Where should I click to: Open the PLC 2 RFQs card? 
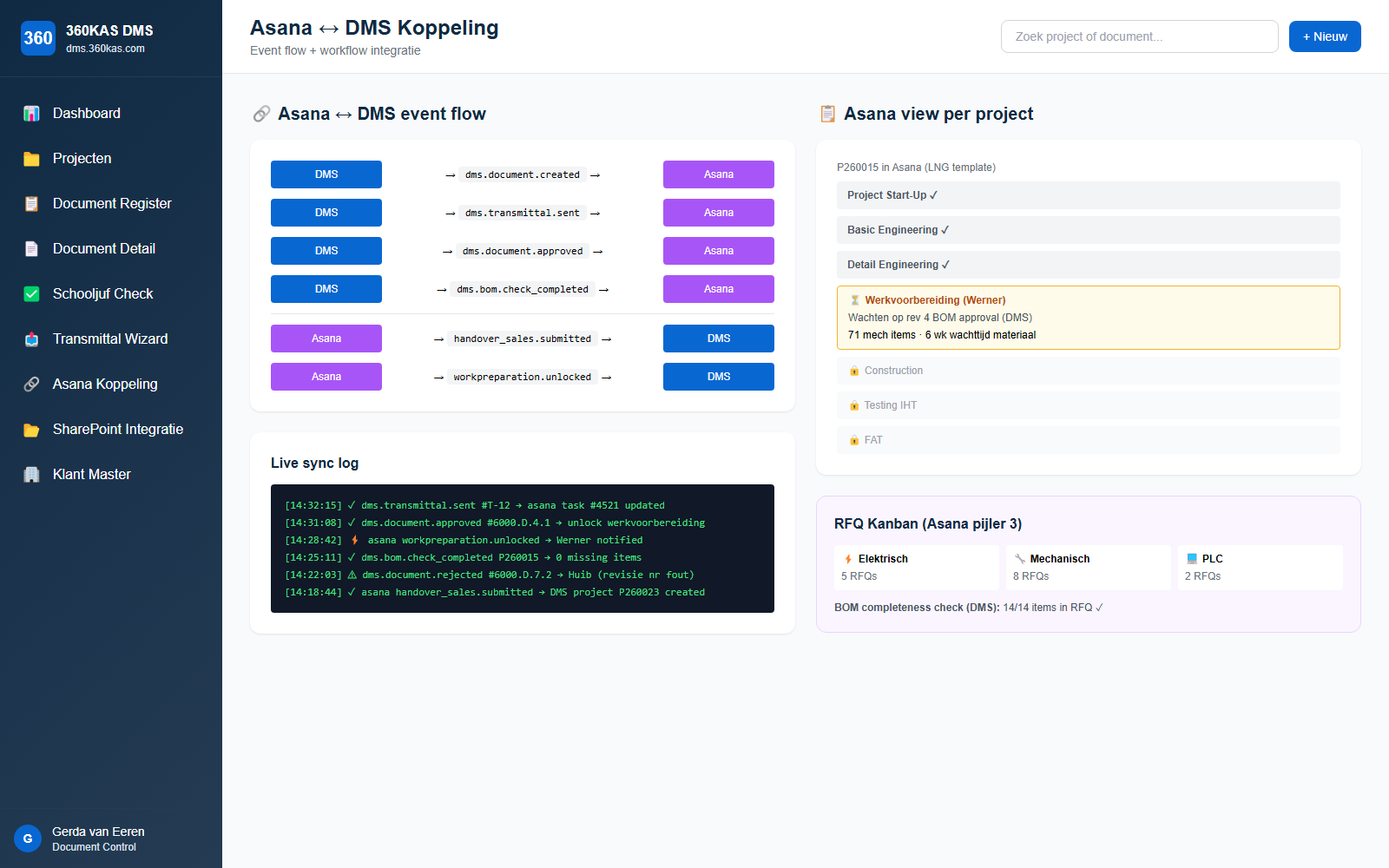click(x=1261, y=568)
